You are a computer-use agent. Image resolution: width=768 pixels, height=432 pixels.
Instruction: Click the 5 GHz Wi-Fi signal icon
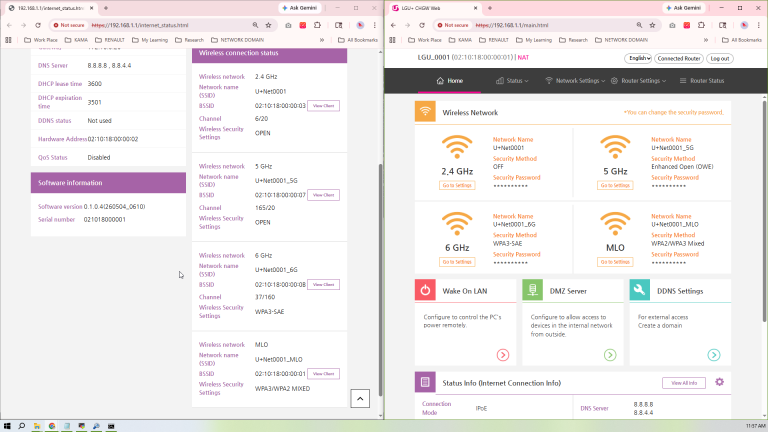(x=615, y=147)
